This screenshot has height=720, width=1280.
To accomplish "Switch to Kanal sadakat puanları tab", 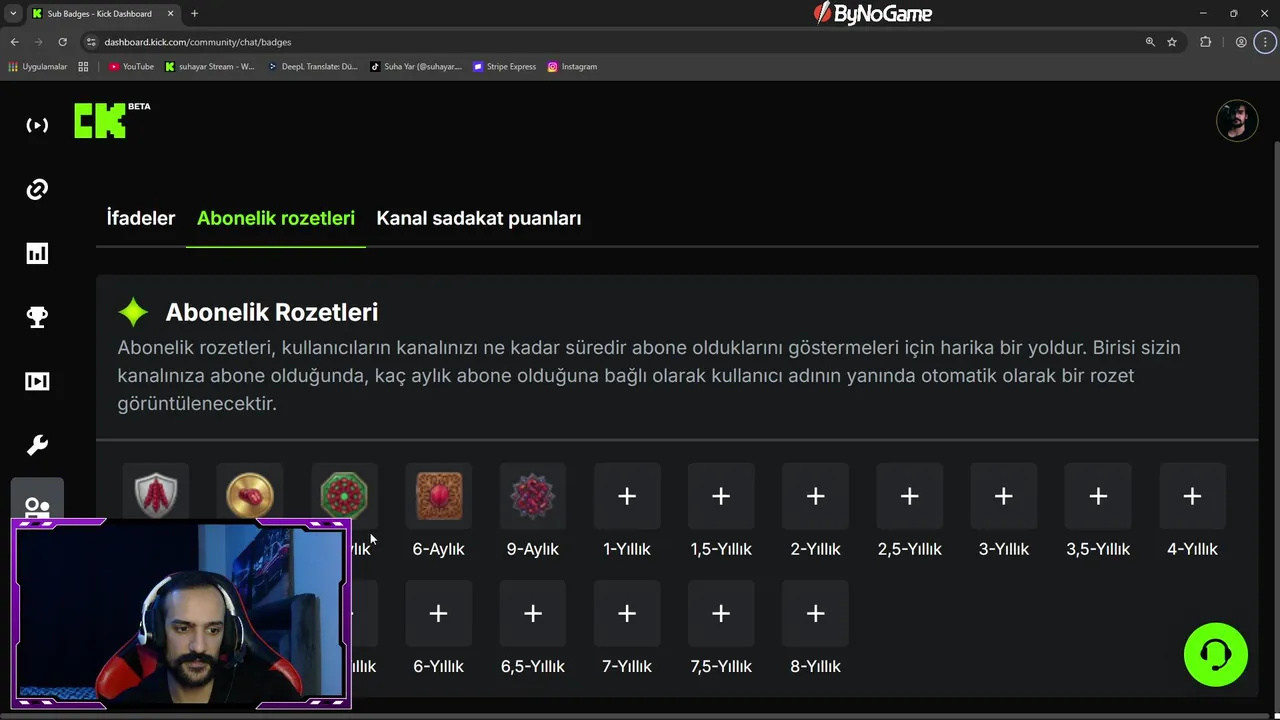I will coord(479,218).
